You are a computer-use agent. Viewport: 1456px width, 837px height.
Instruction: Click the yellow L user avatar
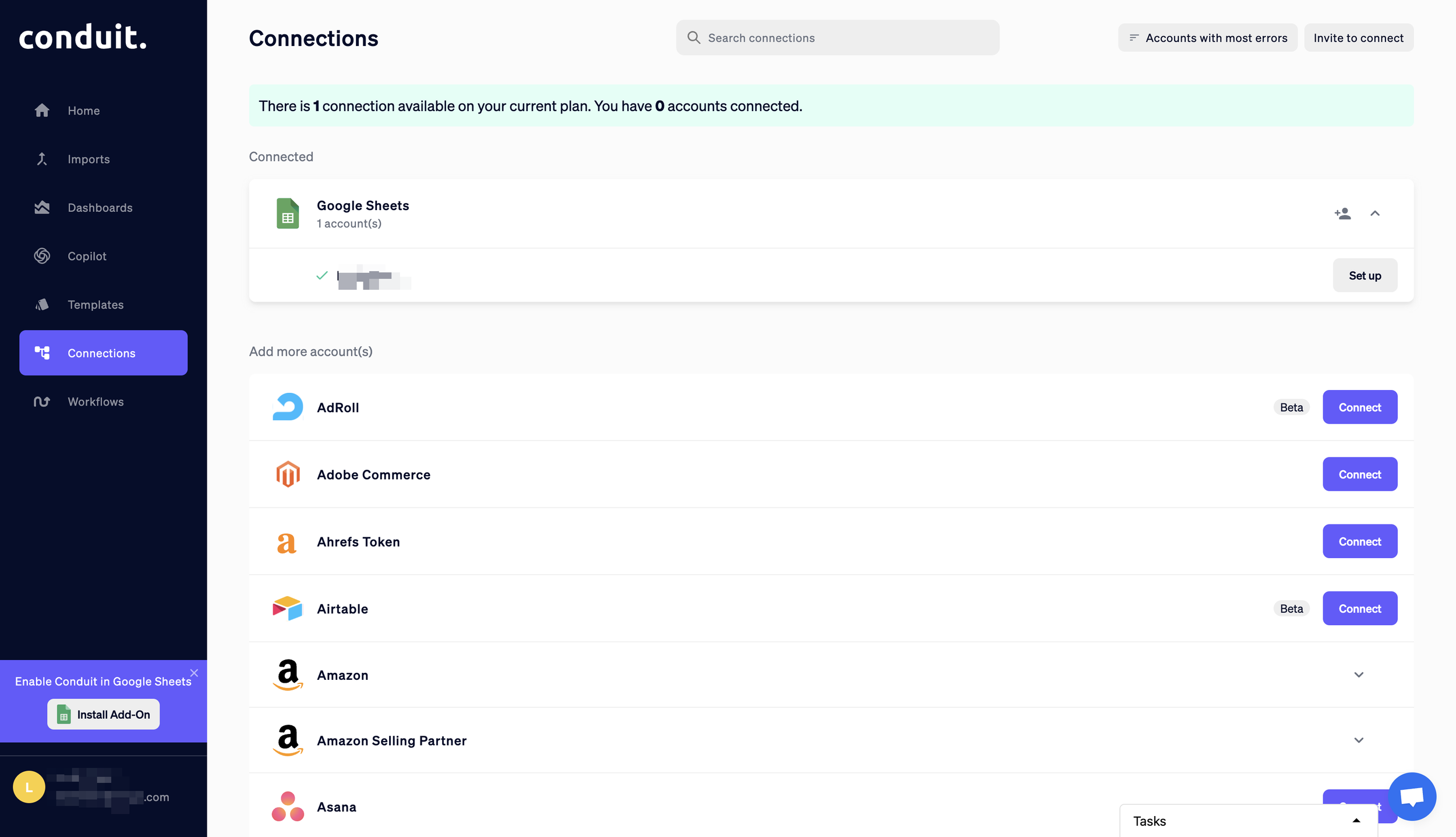29,787
